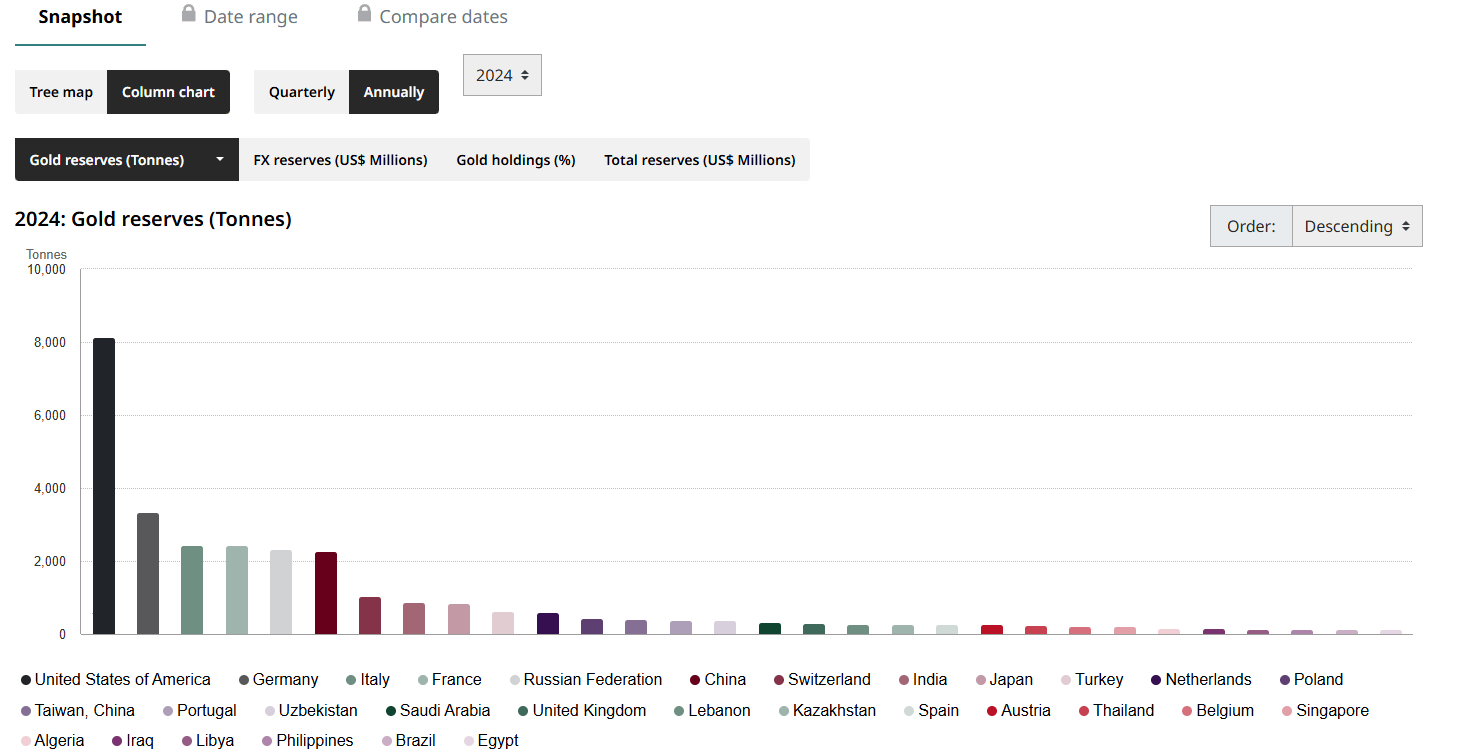Switch to Tree map view

(x=61, y=92)
